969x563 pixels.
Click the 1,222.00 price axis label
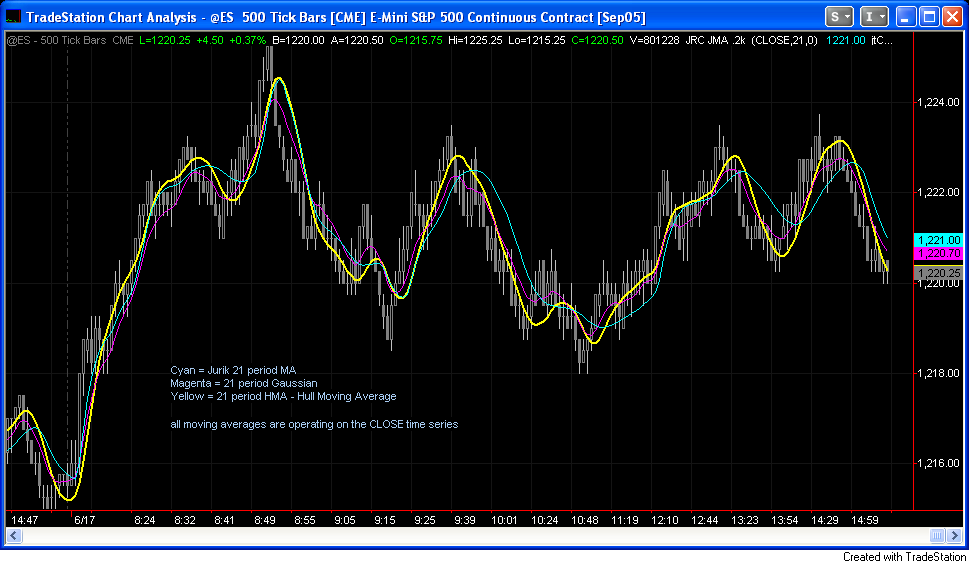[938, 192]
